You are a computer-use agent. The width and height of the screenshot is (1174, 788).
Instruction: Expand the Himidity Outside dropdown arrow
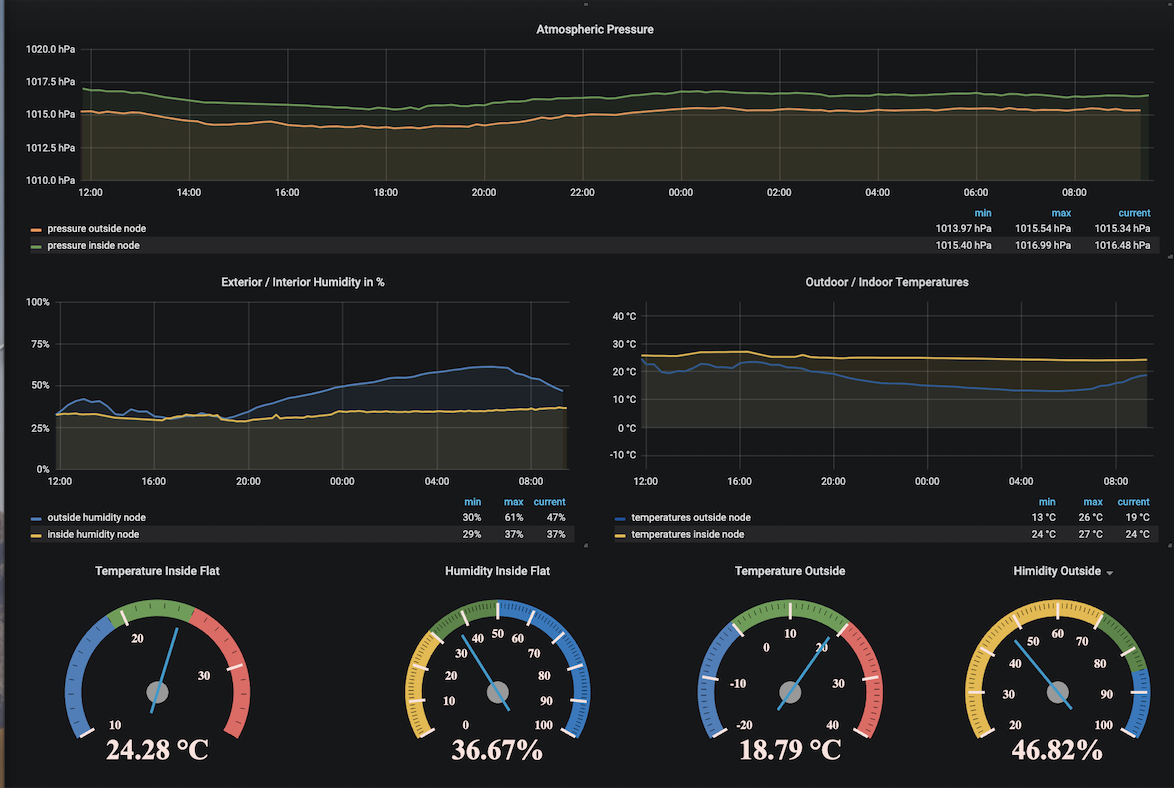click(x=1110, y=573)
